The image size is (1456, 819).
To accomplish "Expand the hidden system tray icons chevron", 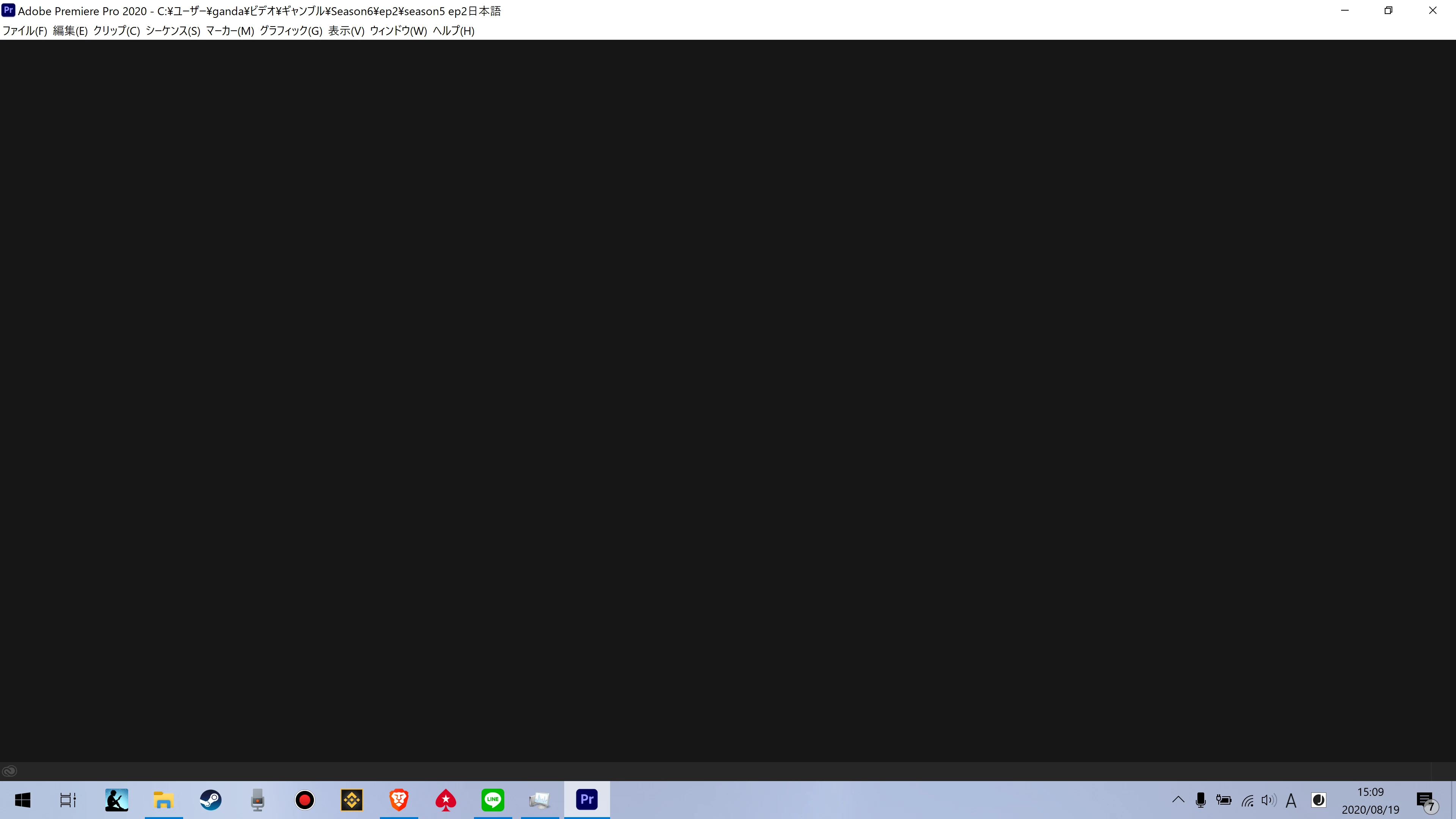I will (x=1178, y=800).
